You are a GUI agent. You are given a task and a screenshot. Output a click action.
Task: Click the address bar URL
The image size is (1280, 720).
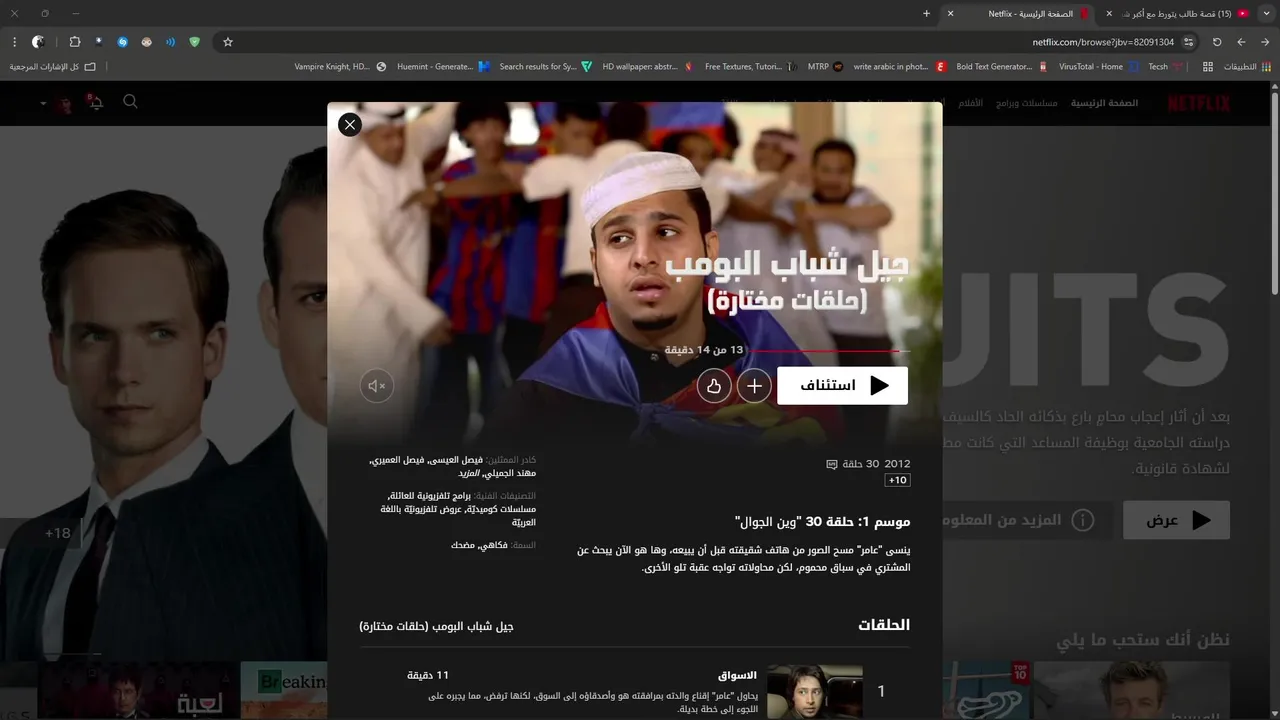coord(1103,42)
